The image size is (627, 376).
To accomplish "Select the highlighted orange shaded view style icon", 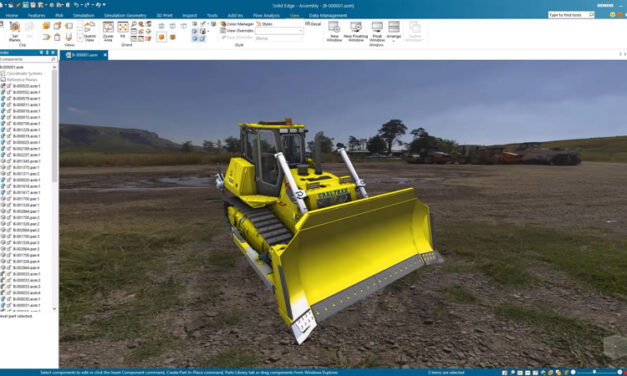I will click(x=161, y=37).
